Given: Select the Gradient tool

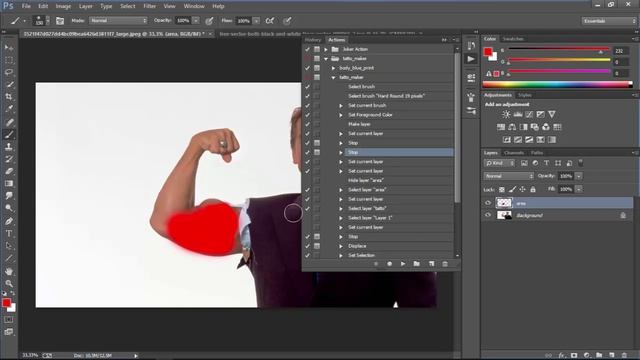Looking at the screenshot, I should point(9,183).
